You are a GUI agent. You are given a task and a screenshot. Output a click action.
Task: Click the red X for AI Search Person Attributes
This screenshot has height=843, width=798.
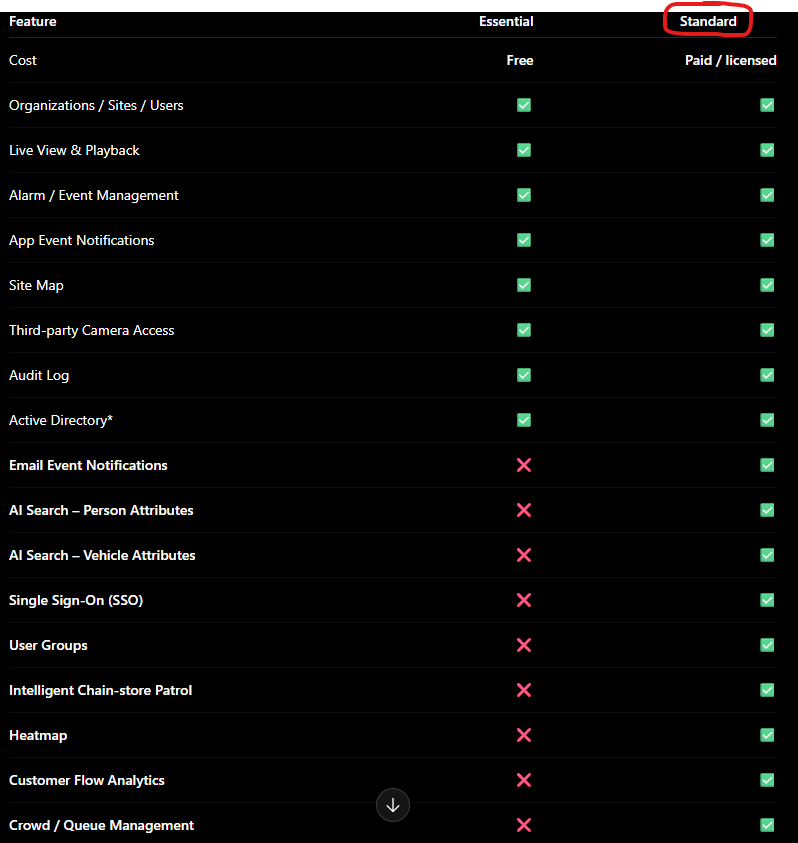(x=524, y=510)
